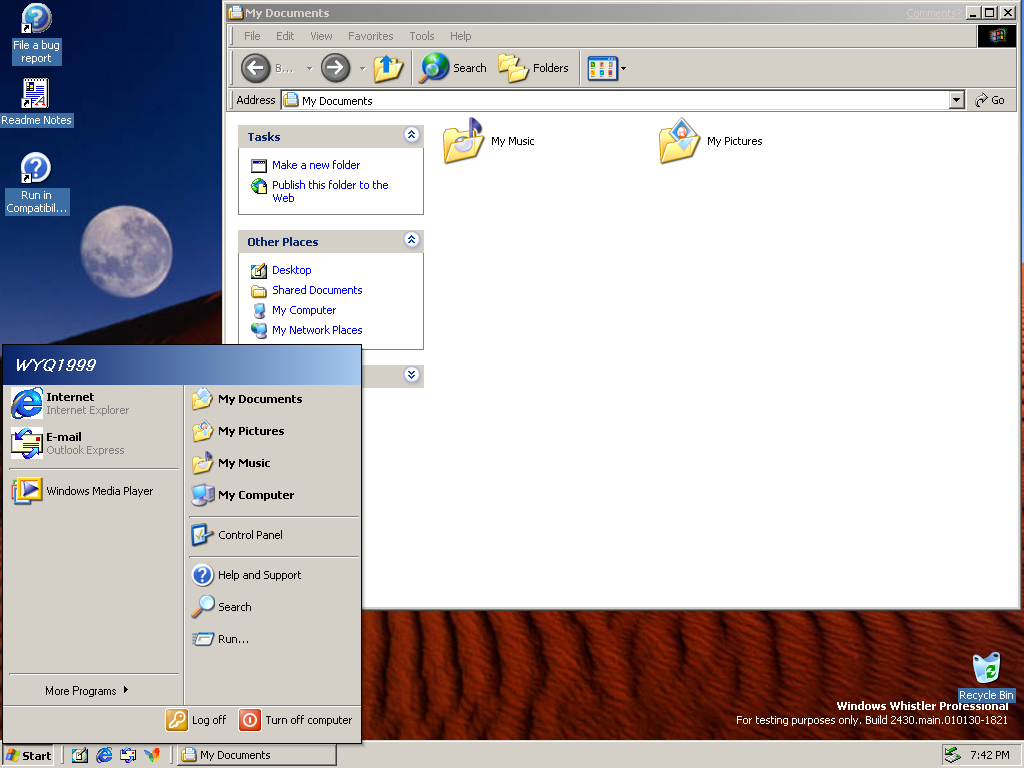Open the Views dropdown in toolbar

pyautogui.click(x=607, y=68)
